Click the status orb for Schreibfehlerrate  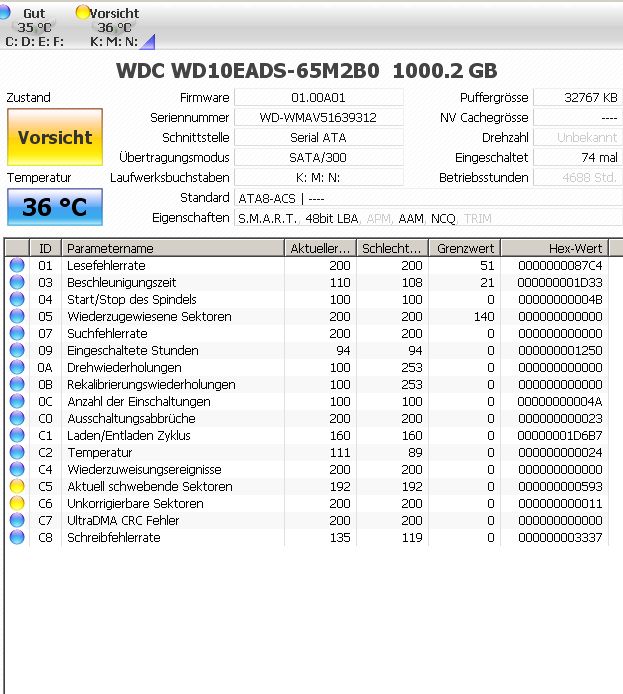pos(17,537)
